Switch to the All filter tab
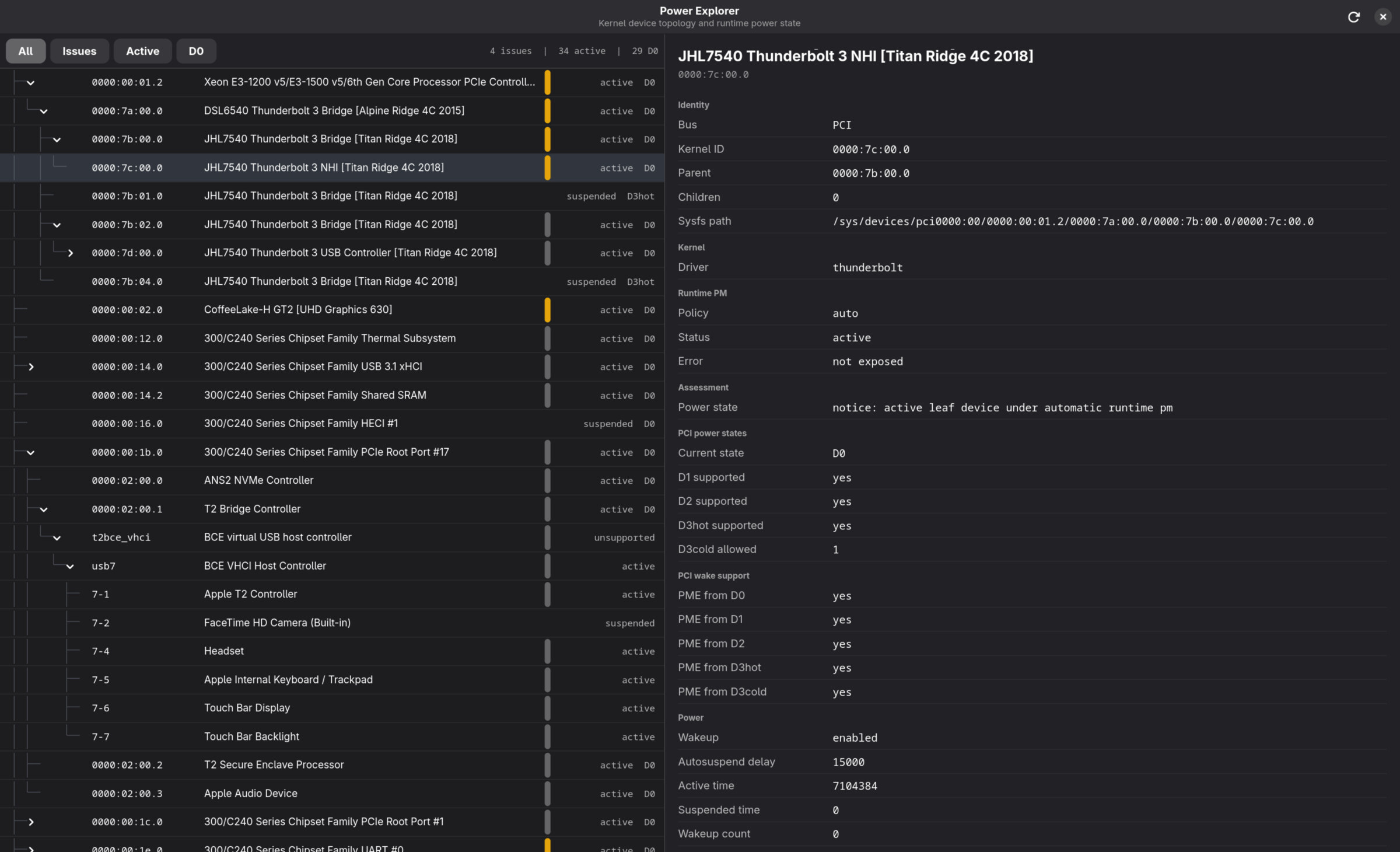The height and width of the screenshot is (852, 1400). pos(26,51)
